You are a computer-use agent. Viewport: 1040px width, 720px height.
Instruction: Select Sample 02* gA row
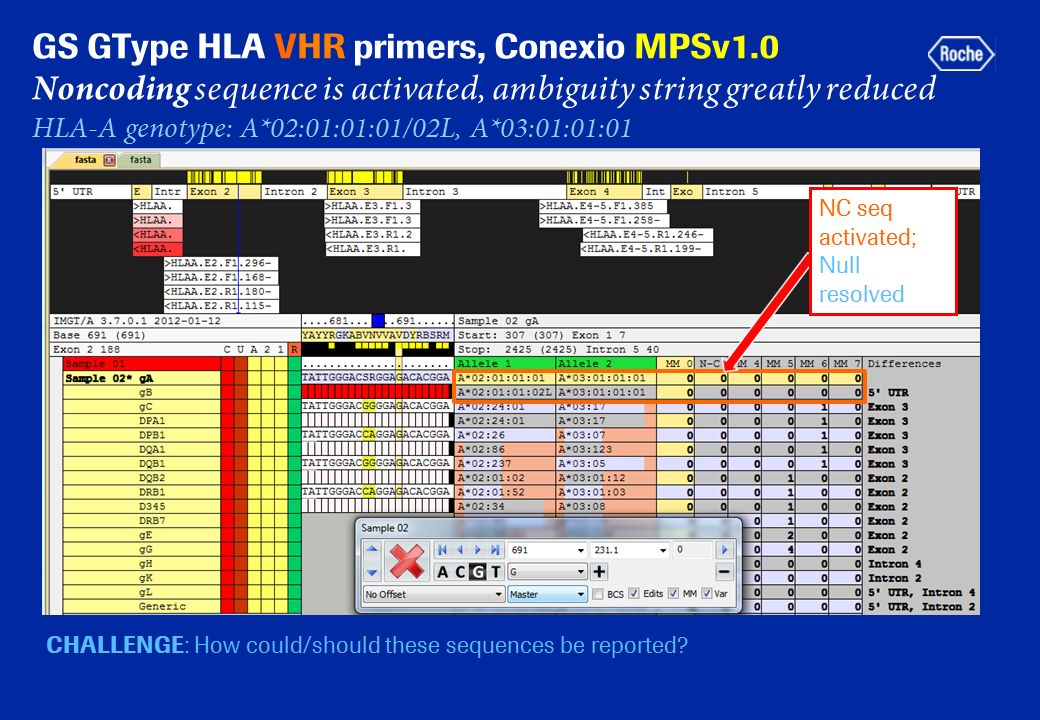(x=141, y=378)
